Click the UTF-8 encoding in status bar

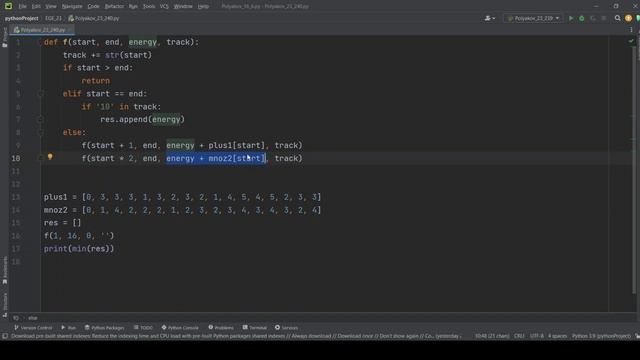tap(537, 336)
